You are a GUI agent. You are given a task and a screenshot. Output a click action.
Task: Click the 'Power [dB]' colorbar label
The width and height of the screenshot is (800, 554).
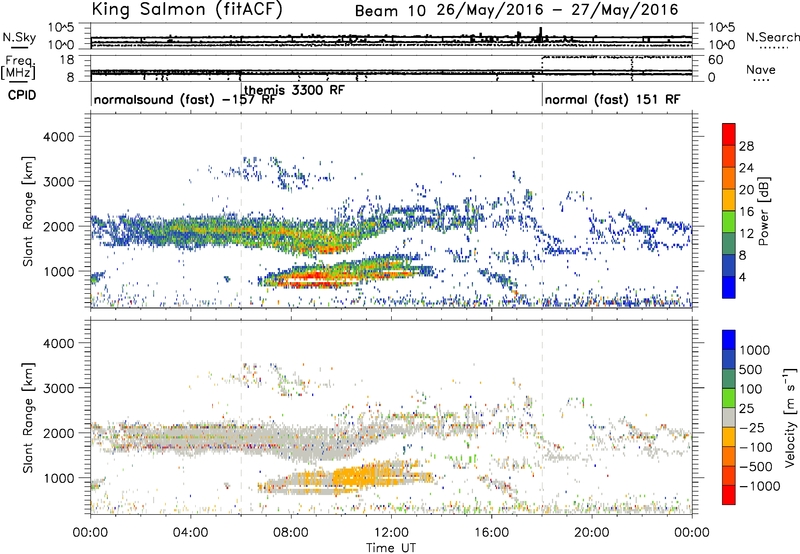(x=764, y=211)
